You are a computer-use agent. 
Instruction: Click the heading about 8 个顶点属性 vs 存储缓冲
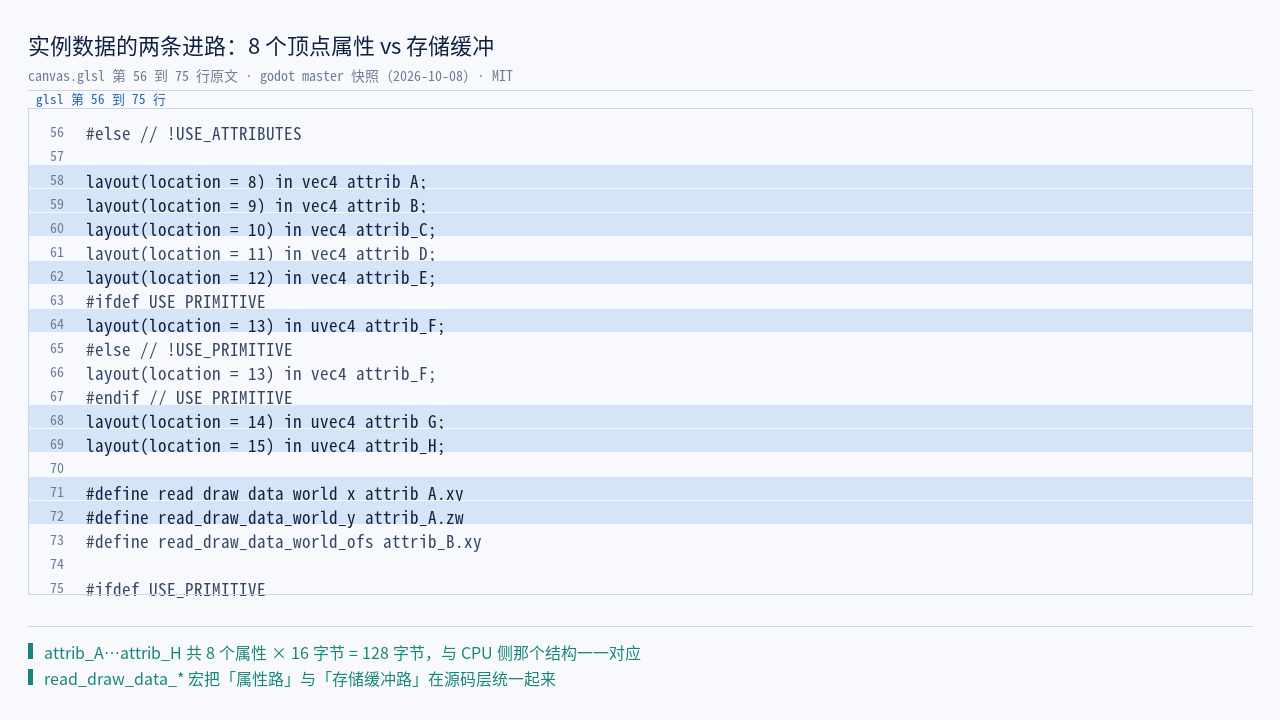[x=261, y=46]
